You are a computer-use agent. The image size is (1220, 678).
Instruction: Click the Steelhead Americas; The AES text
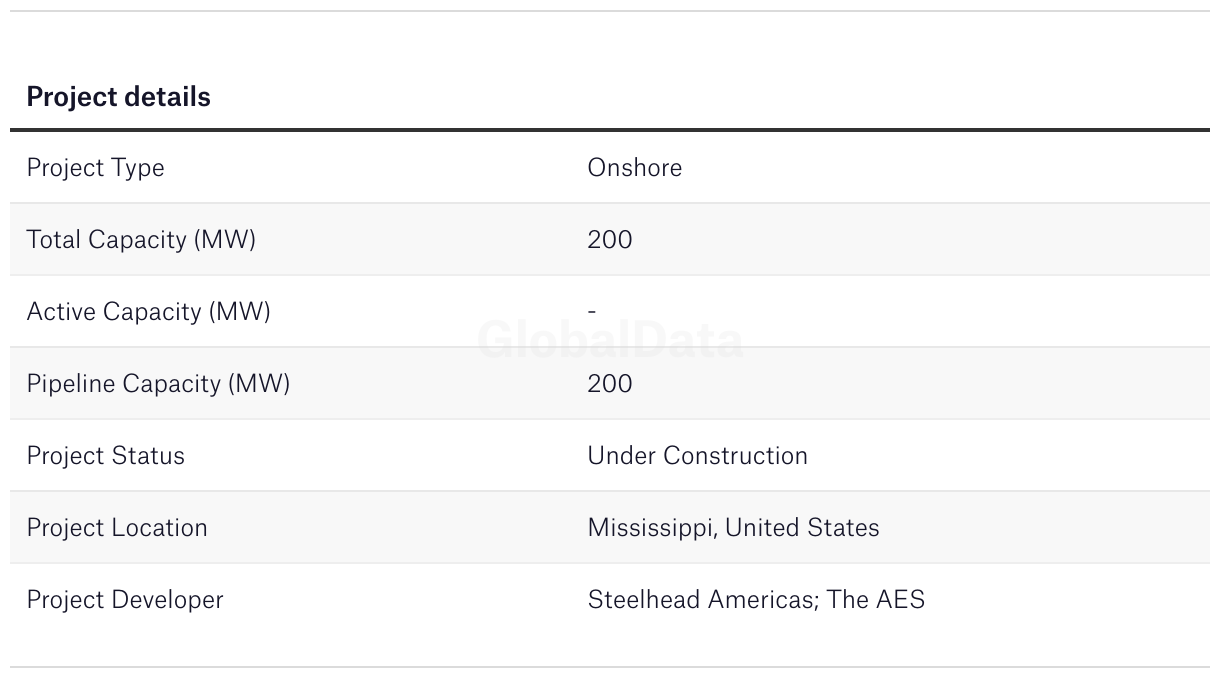click(756, 600)
